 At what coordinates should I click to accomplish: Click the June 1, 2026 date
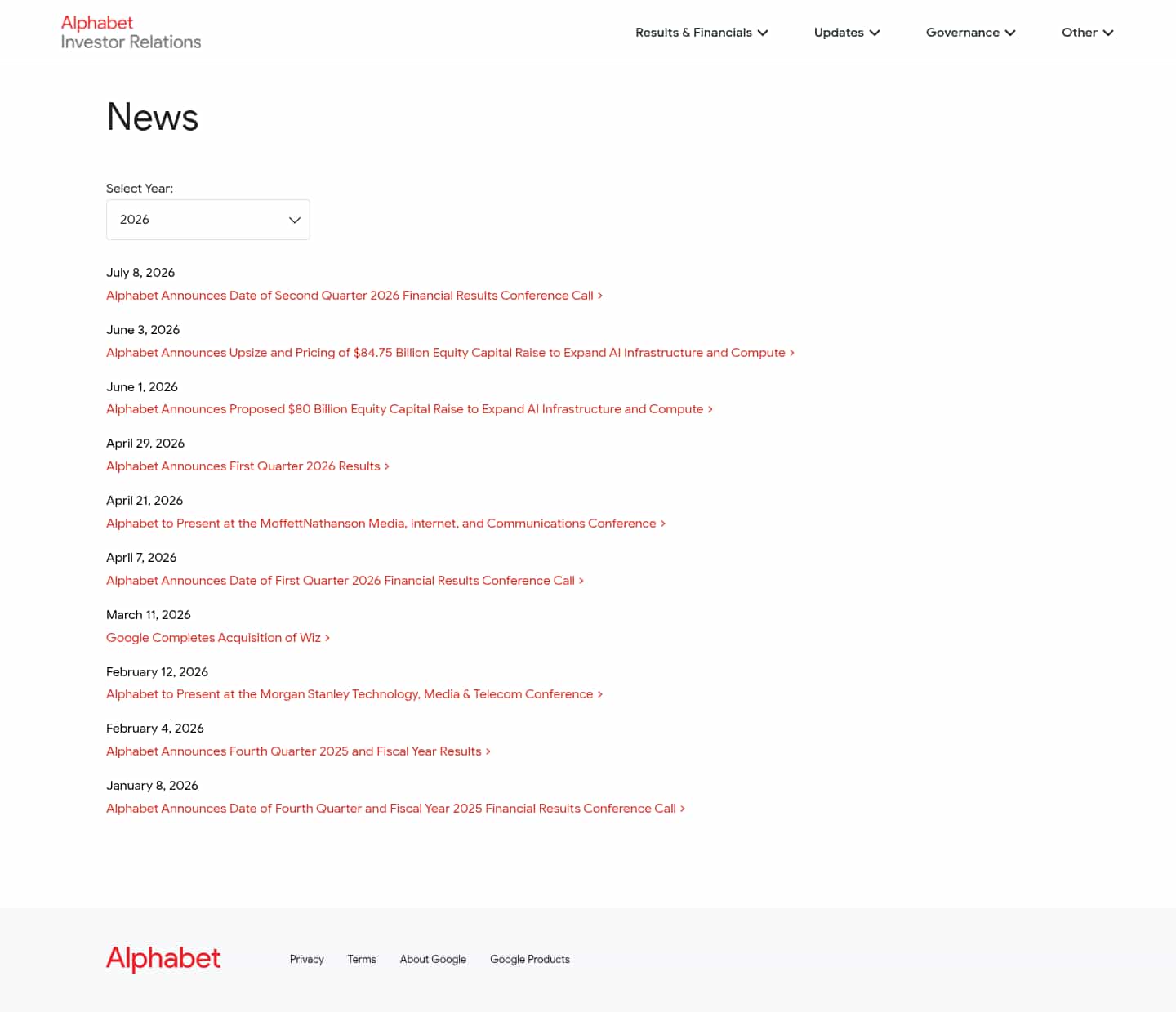tap(142, 387)
